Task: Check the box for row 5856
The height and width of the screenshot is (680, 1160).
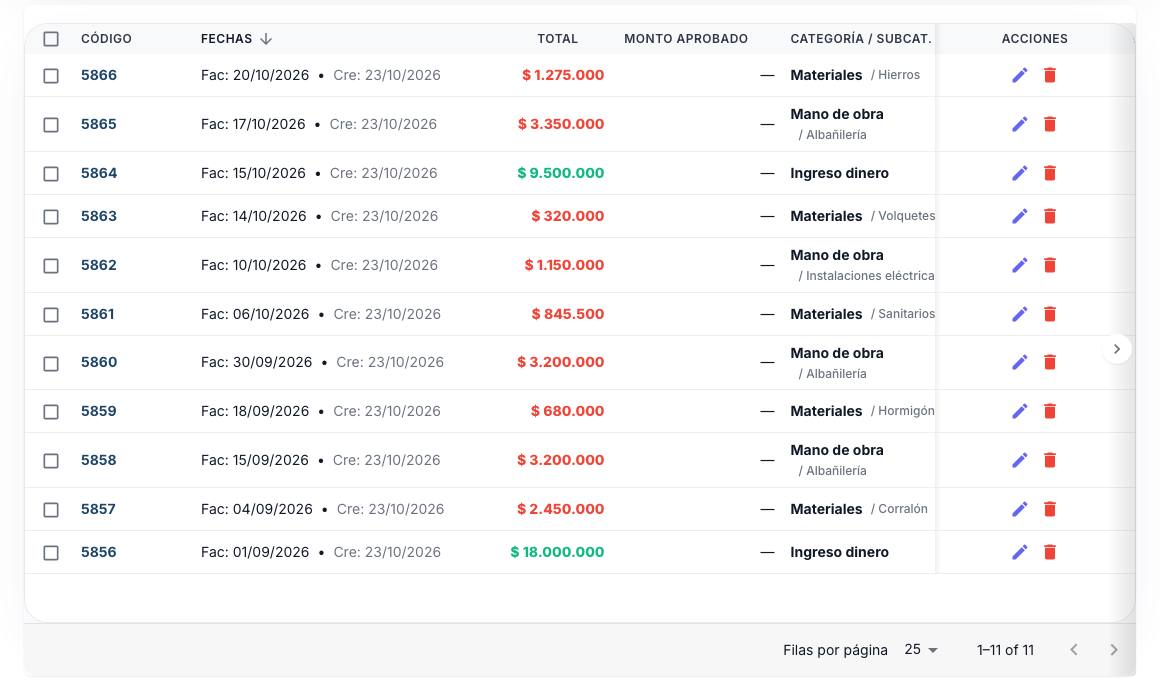Action: click(x=51, y=553)
